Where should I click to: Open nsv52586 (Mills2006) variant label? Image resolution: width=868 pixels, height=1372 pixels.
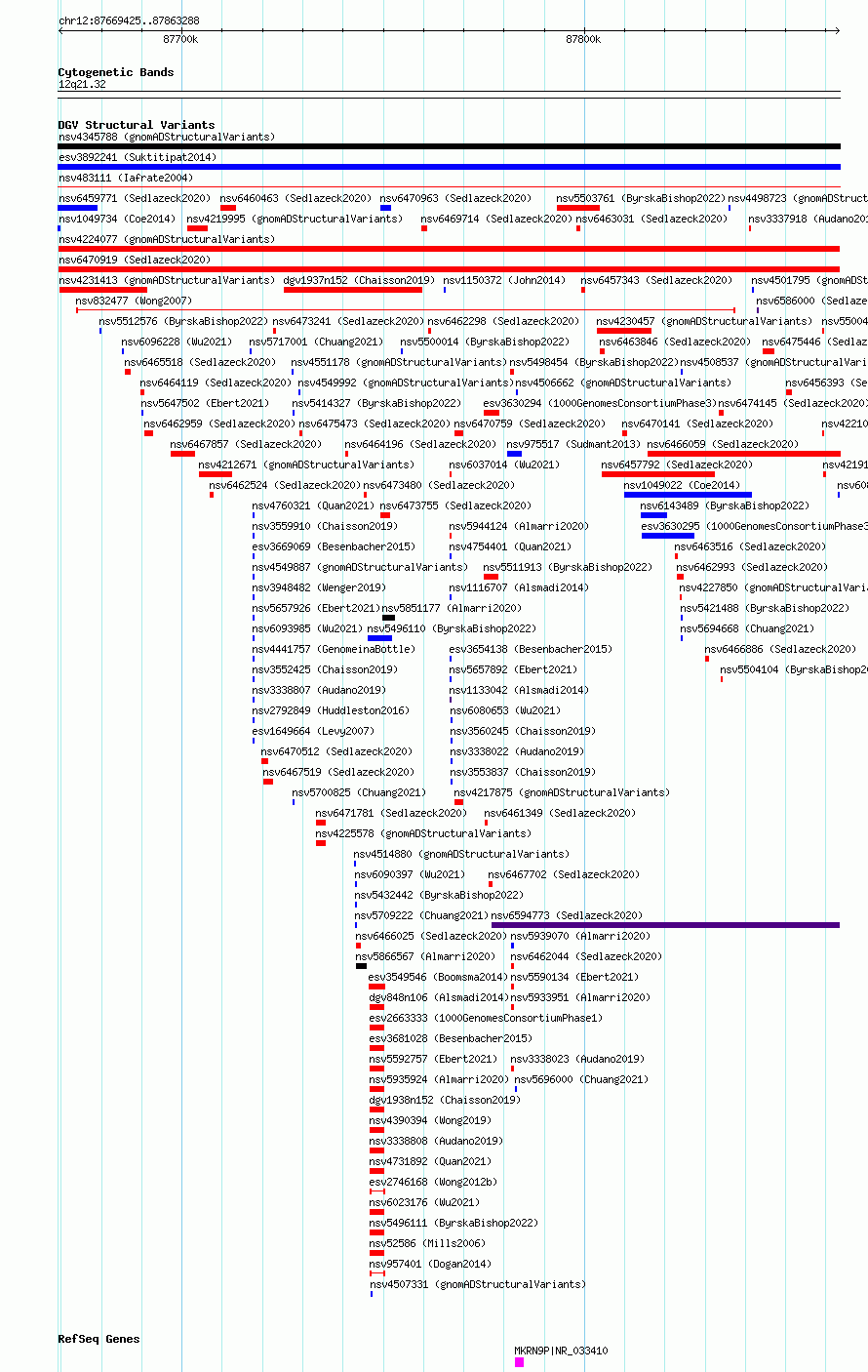click(x=427, y=1243)
